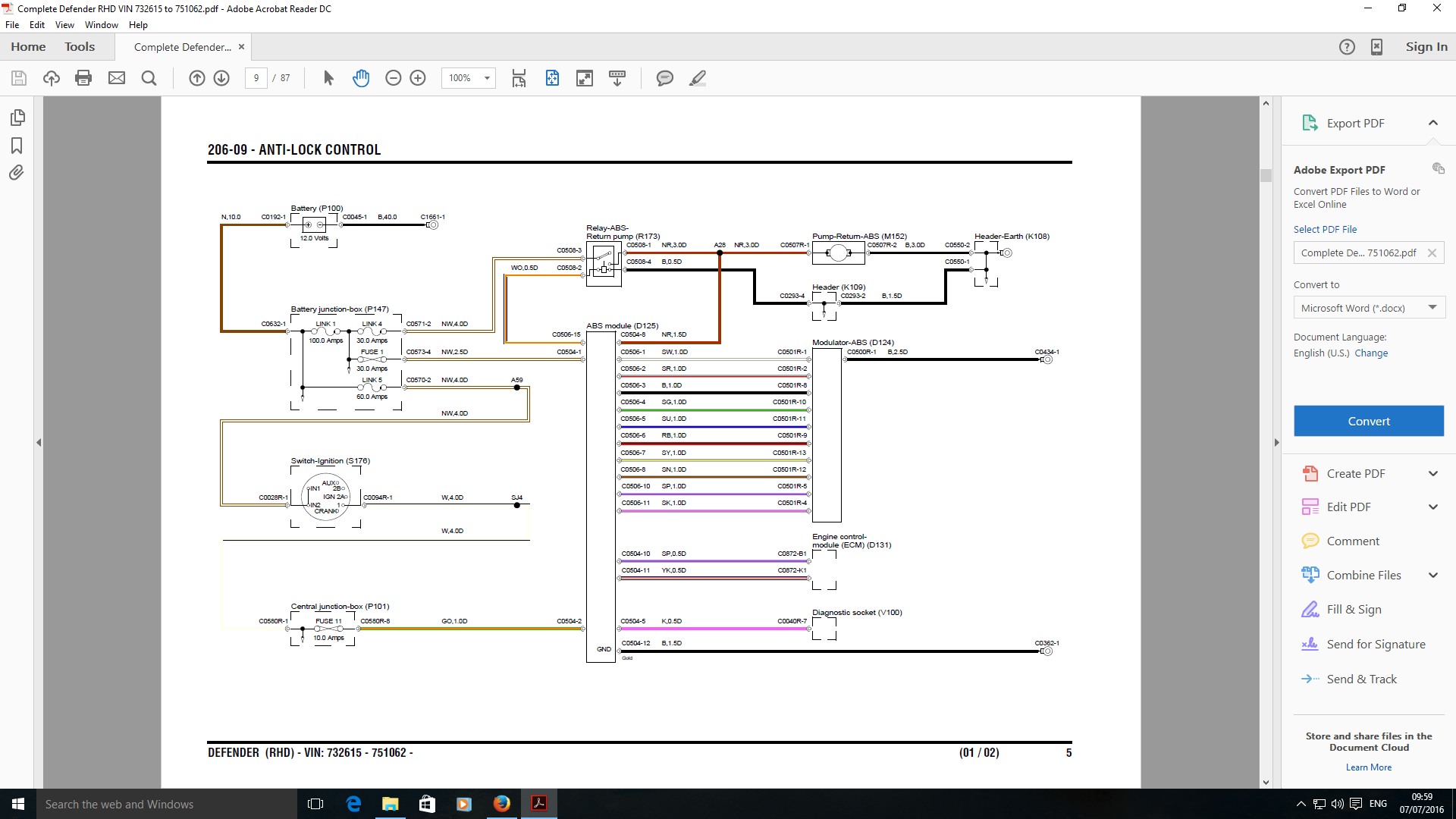Viewport: 1456px width, 819px height.
Task: Switch to the Tools tab
Action: 80,47
